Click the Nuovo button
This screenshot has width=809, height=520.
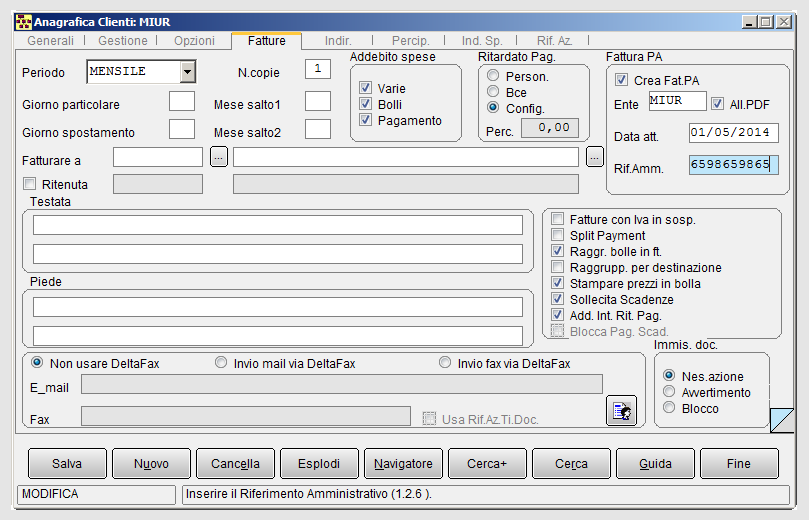point(151,463)
